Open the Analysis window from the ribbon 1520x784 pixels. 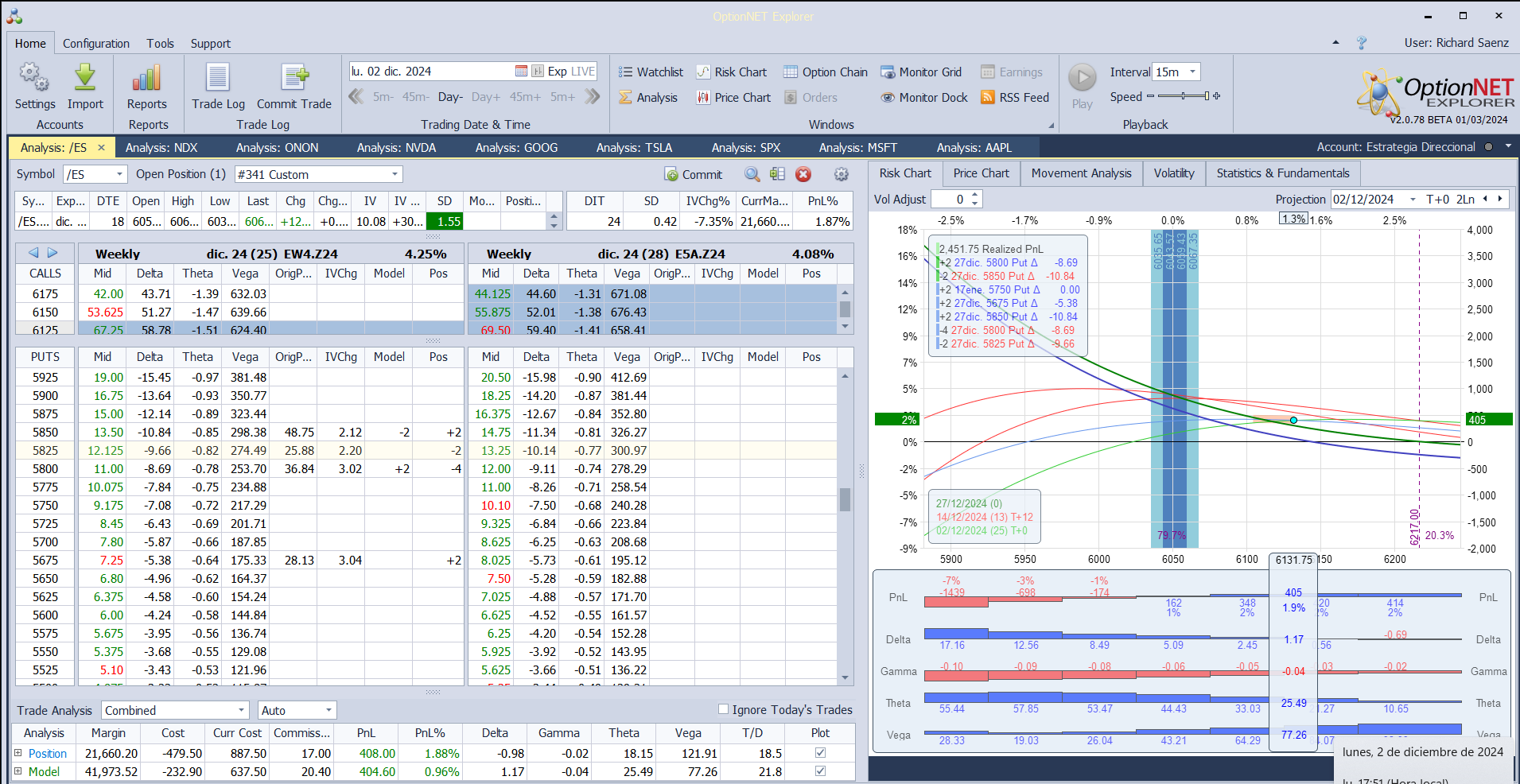(x=648, y=98)
